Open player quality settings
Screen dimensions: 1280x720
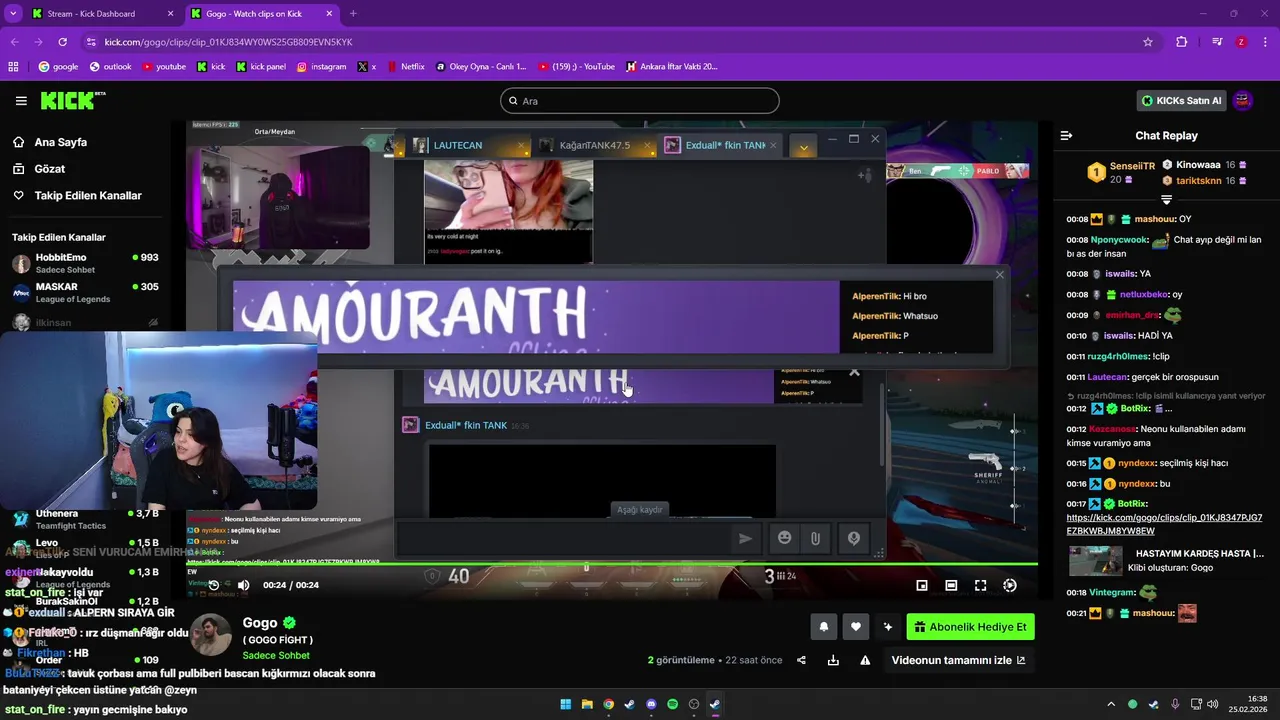1010,585
